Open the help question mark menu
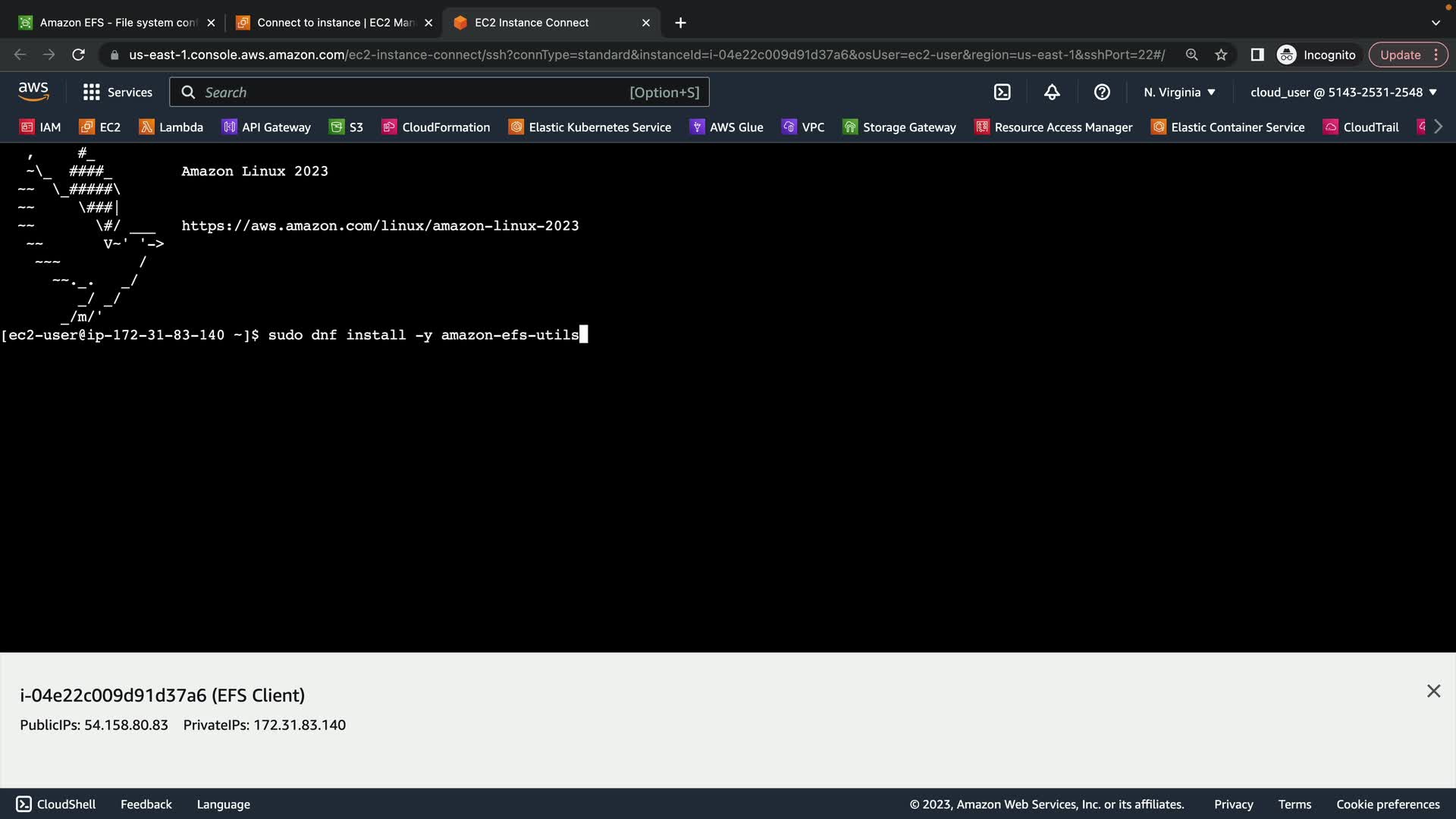The width and height of the screenshot is (1456, 819). click(1102, 93)
